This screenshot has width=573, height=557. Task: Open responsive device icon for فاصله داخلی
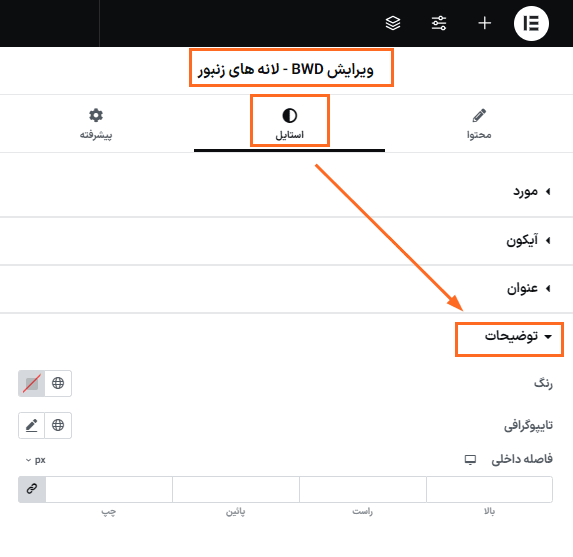[470, 459]
